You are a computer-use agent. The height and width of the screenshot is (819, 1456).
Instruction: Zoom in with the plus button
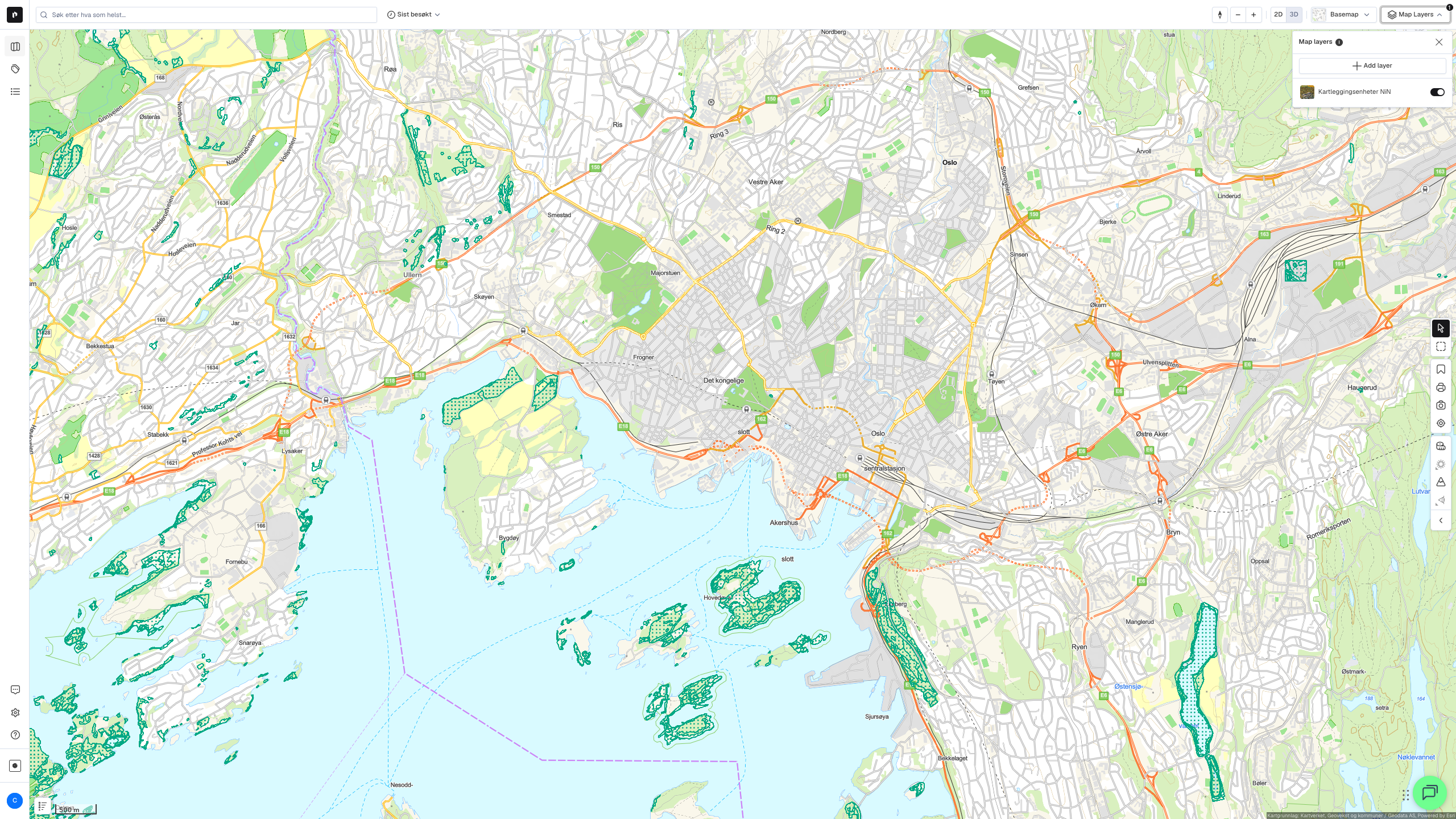pos(1254,15)
